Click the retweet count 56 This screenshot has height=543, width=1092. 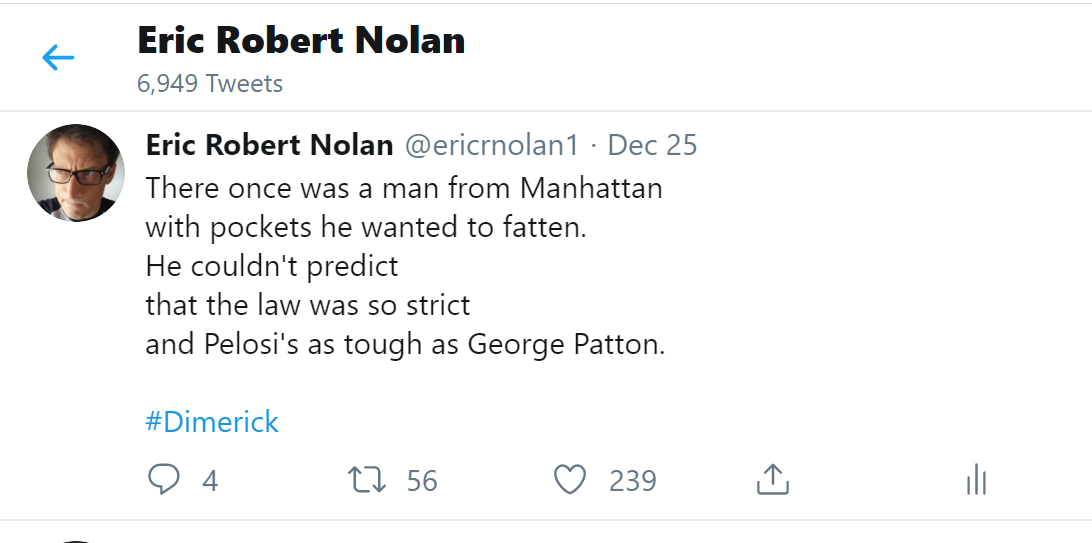[422, 481]
